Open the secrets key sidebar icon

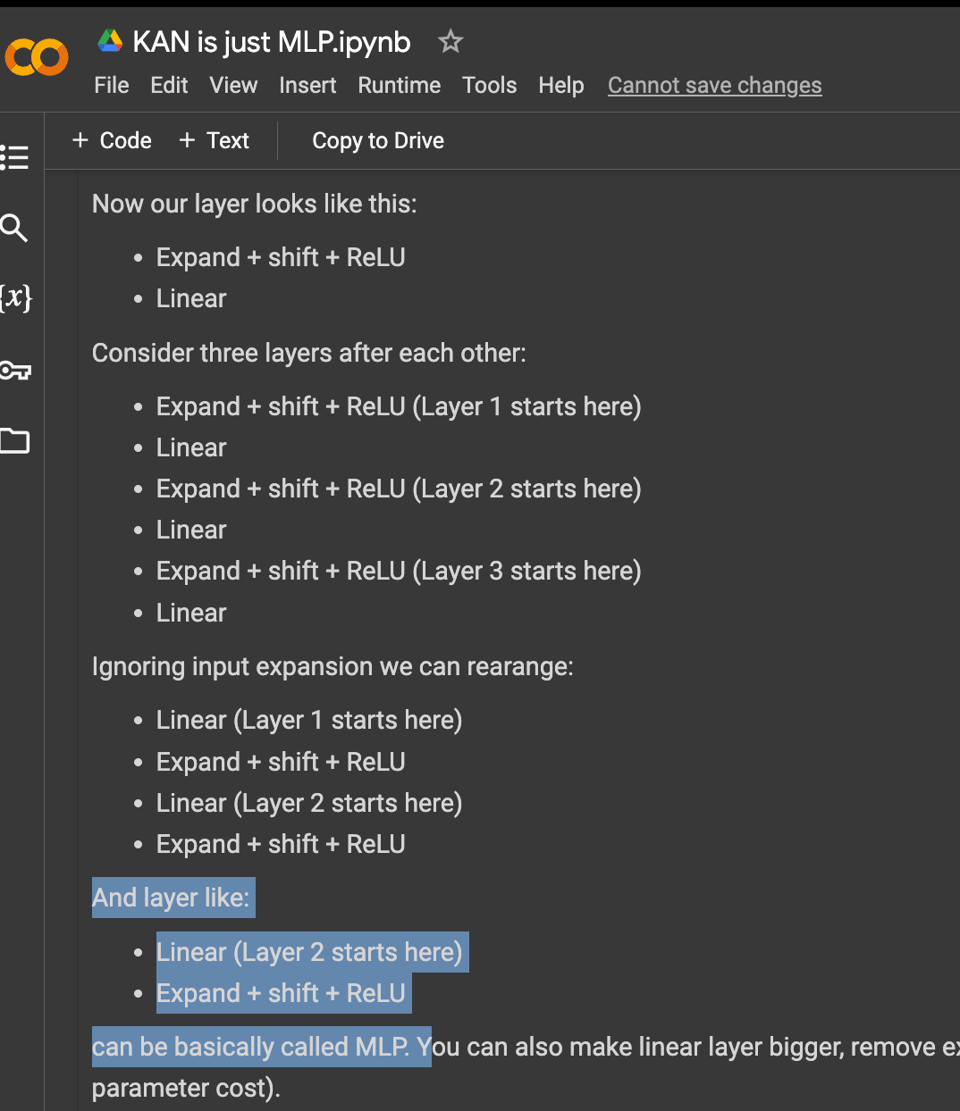click(15, 370)
